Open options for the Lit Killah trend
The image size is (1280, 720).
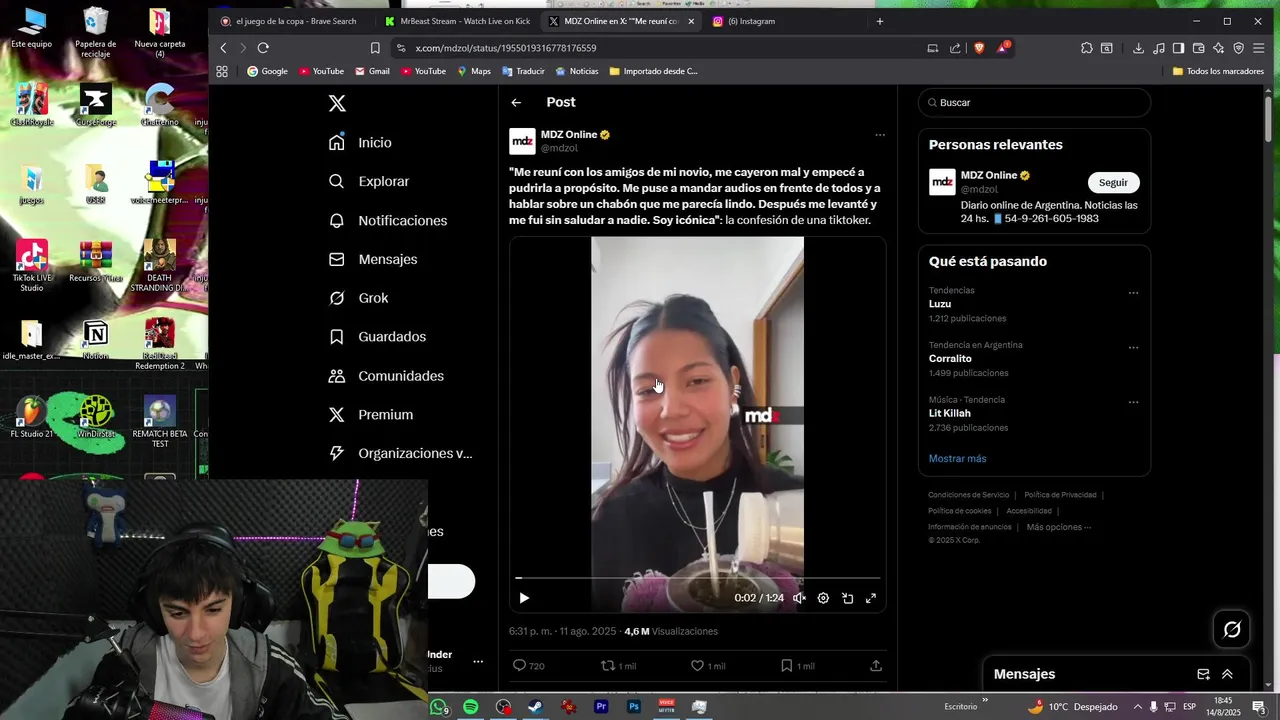pos(1133,402)
